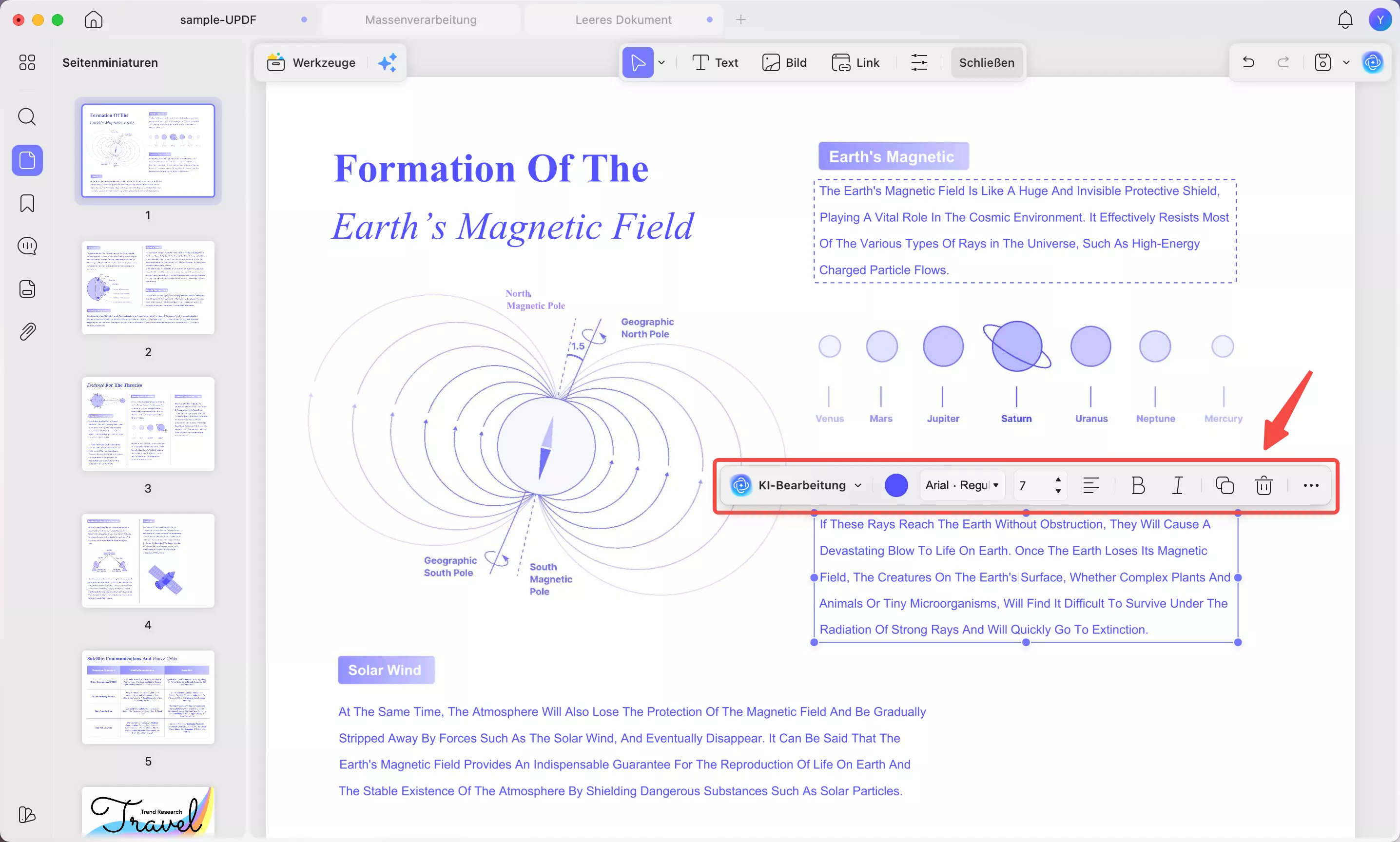Click the copy icon in text toolbar
This screenshot has height=842, width=1400.
click(x=1224, y=486)
